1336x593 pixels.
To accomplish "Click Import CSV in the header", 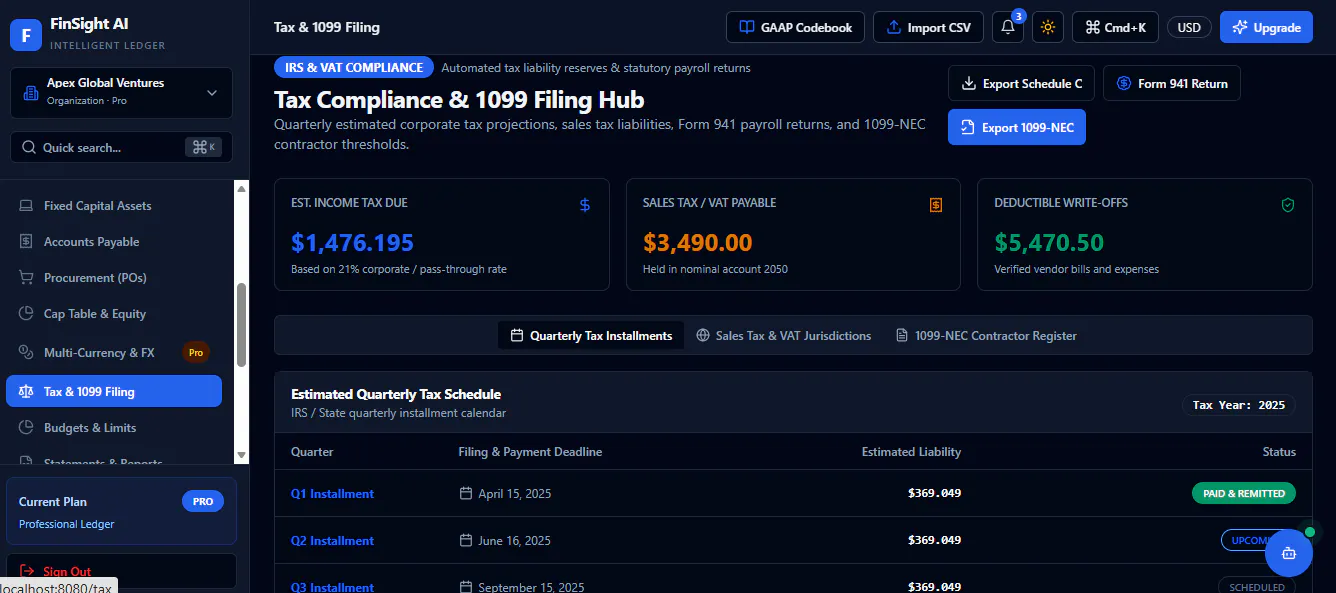I will pos(928,27).
